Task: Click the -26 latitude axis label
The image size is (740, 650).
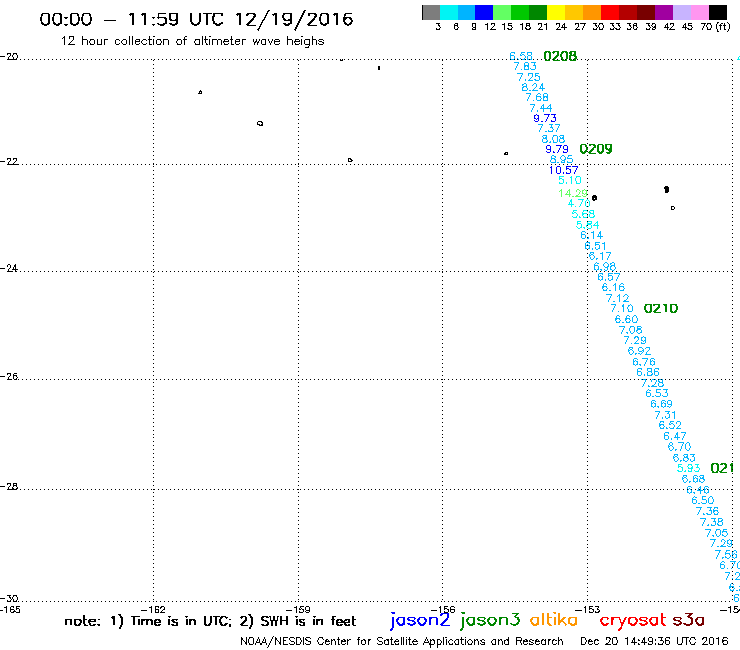Action: 9,377
